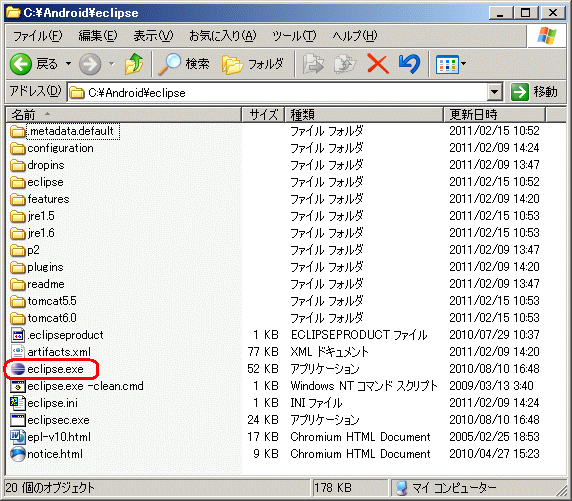Go up one folder level
This screenshot has width=572, height=501.
point(134,64)
